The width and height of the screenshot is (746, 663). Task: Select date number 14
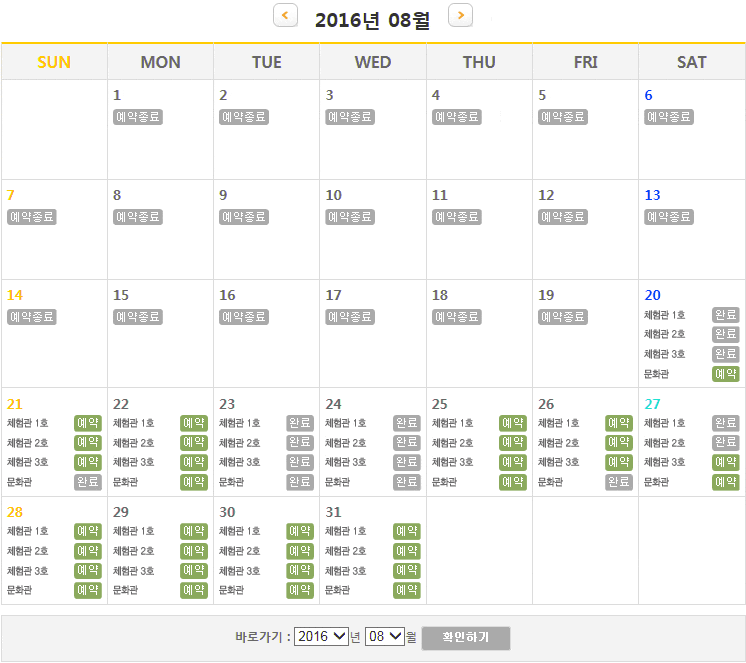point(15,295)
